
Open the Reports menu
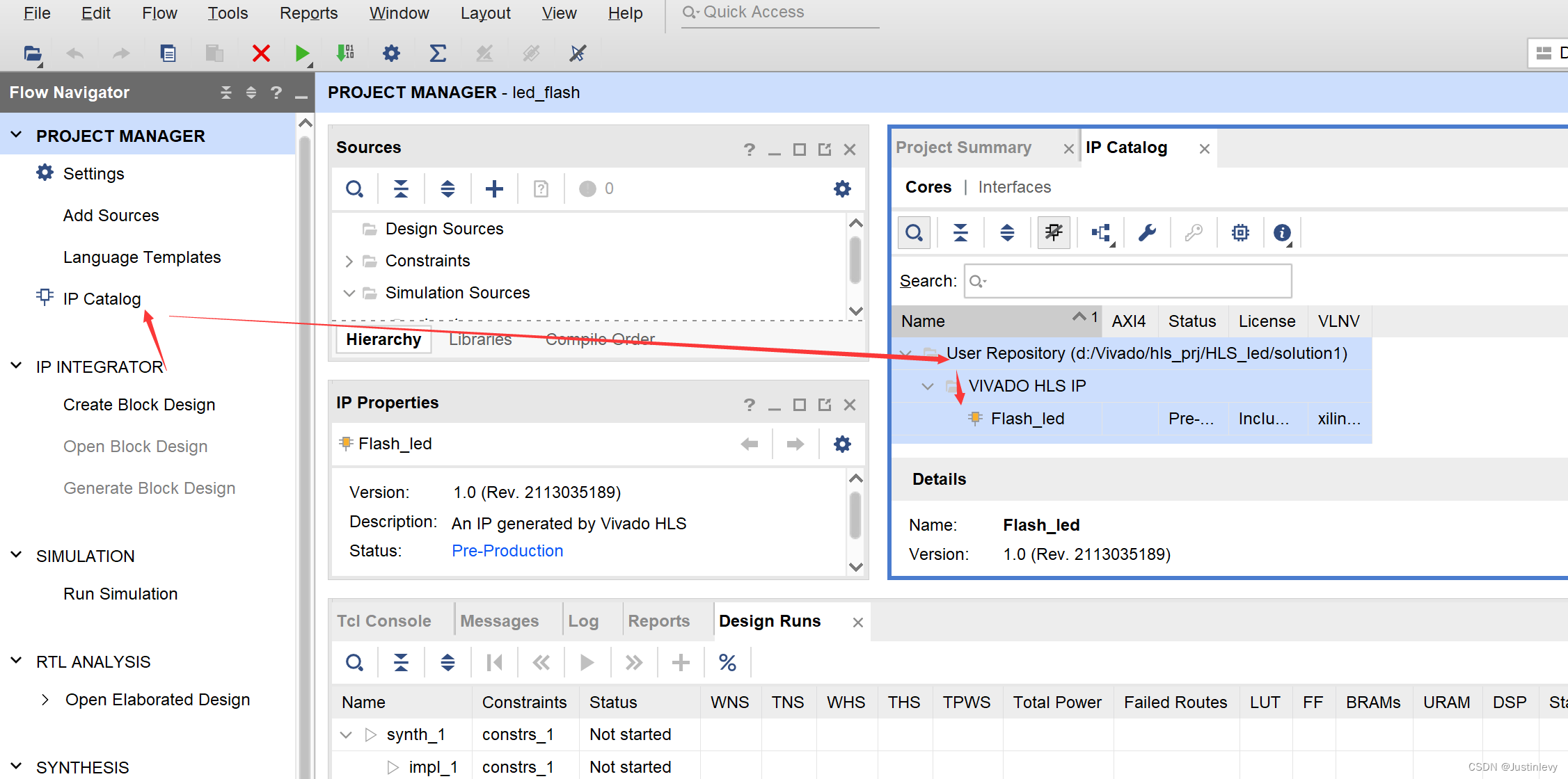pyautogui.click(x=308, y=13)
